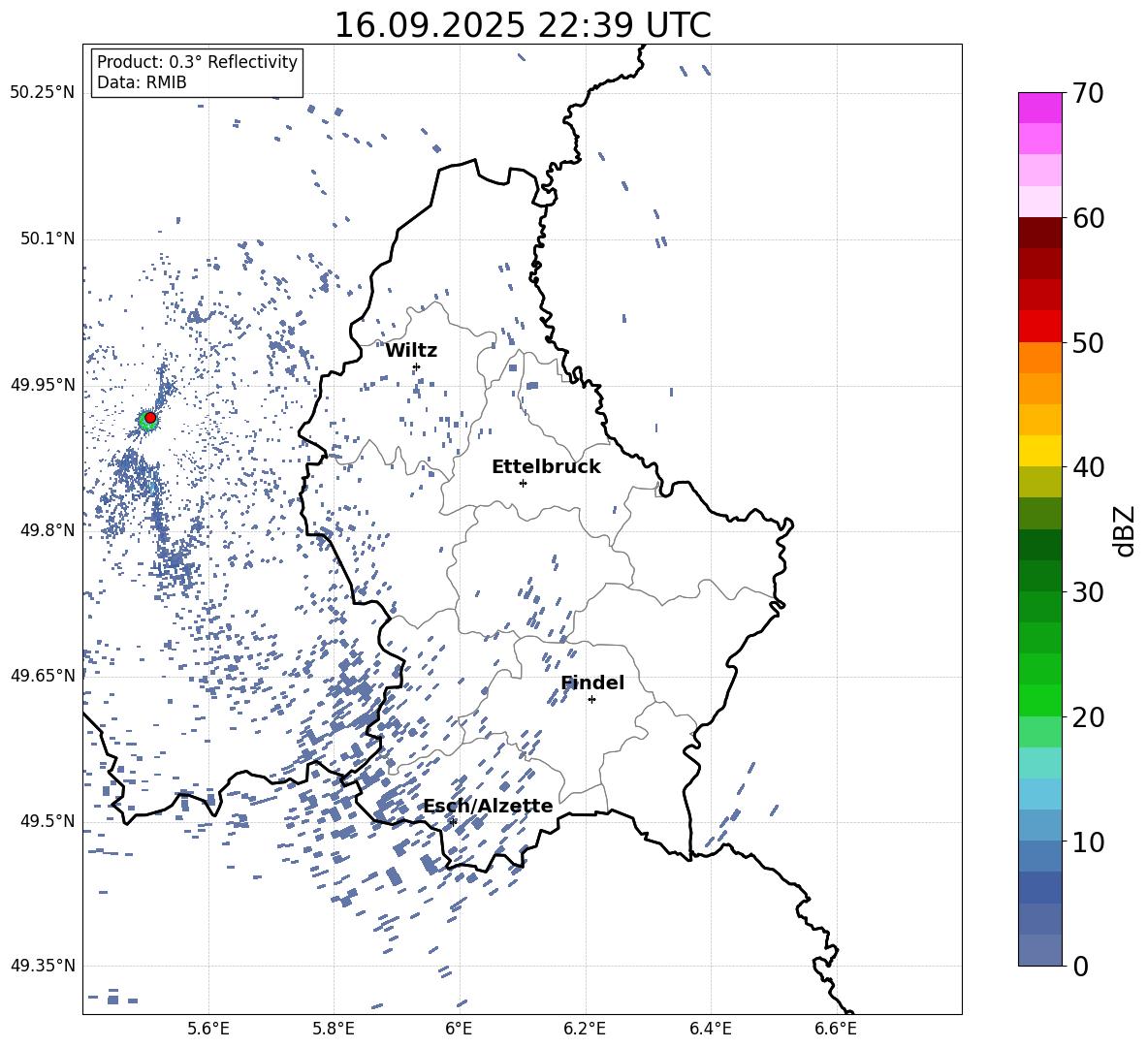The image size is (1148, 1048).
Task: Click the 49.95°N latitude tick label
Action: [x=43, y=385]
